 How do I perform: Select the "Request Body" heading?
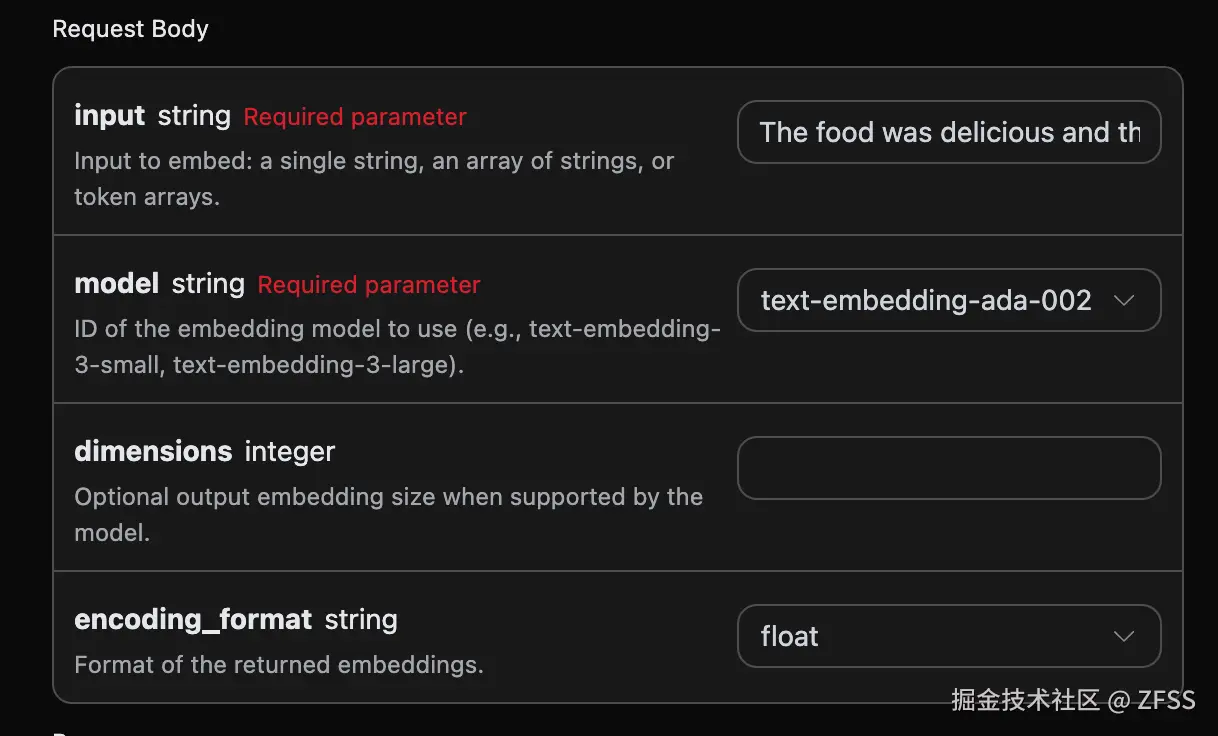click(x=130, y=29)
